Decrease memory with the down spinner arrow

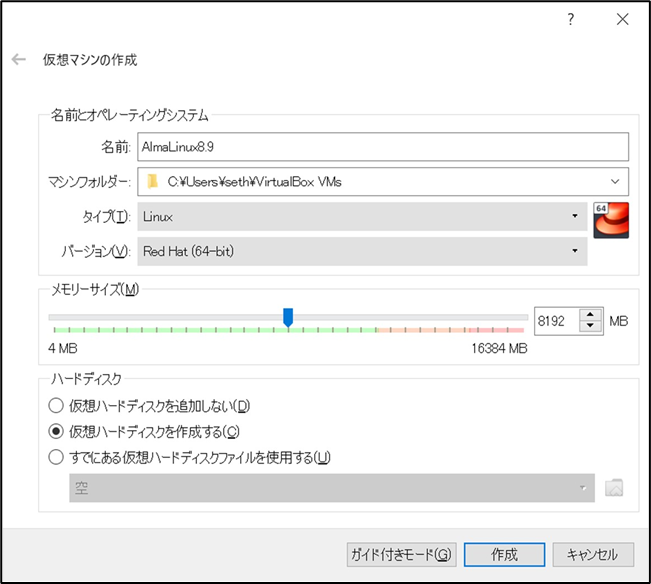click(590, 326)
